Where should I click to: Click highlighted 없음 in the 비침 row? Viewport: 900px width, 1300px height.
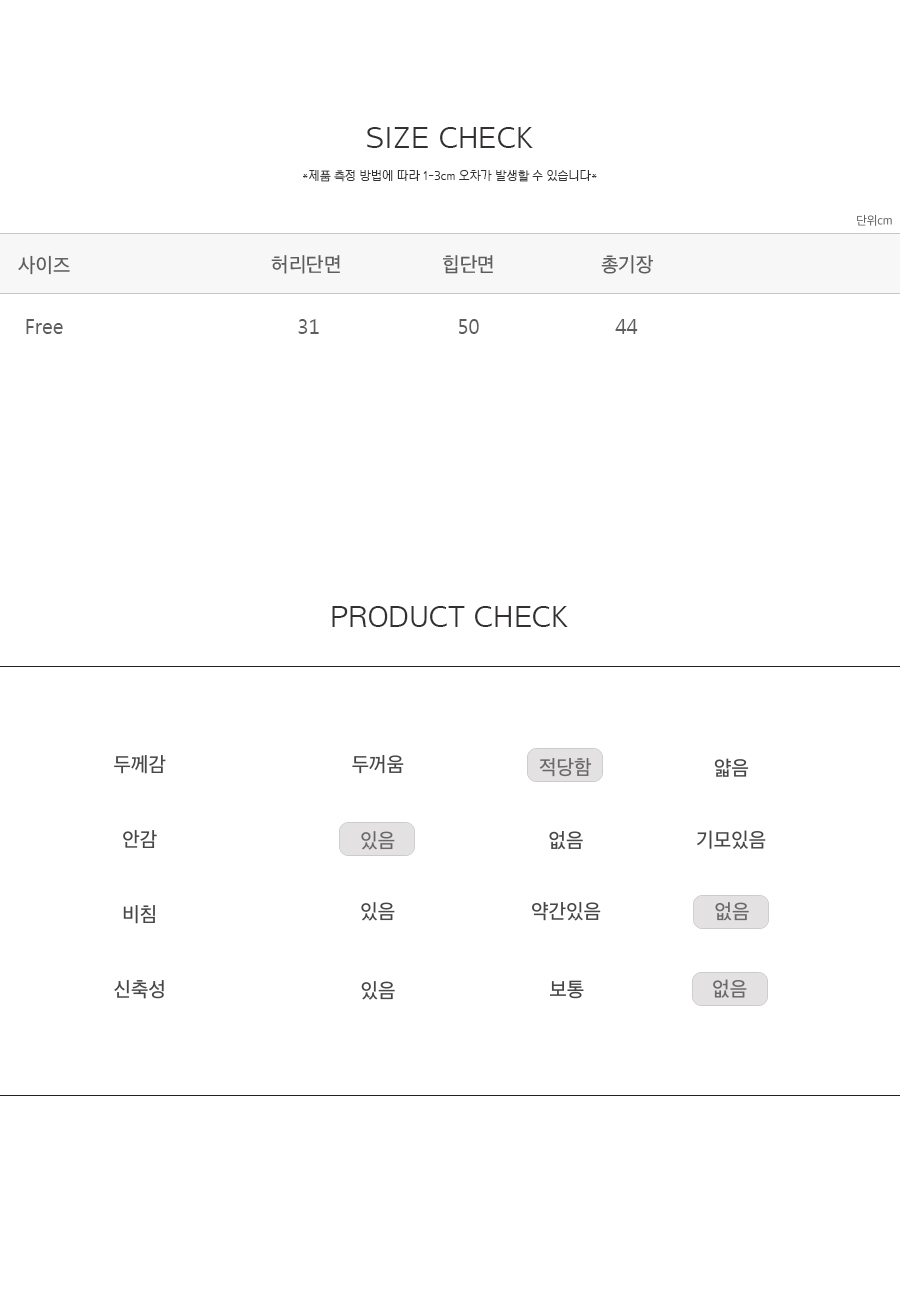click(x=731, y=912)
